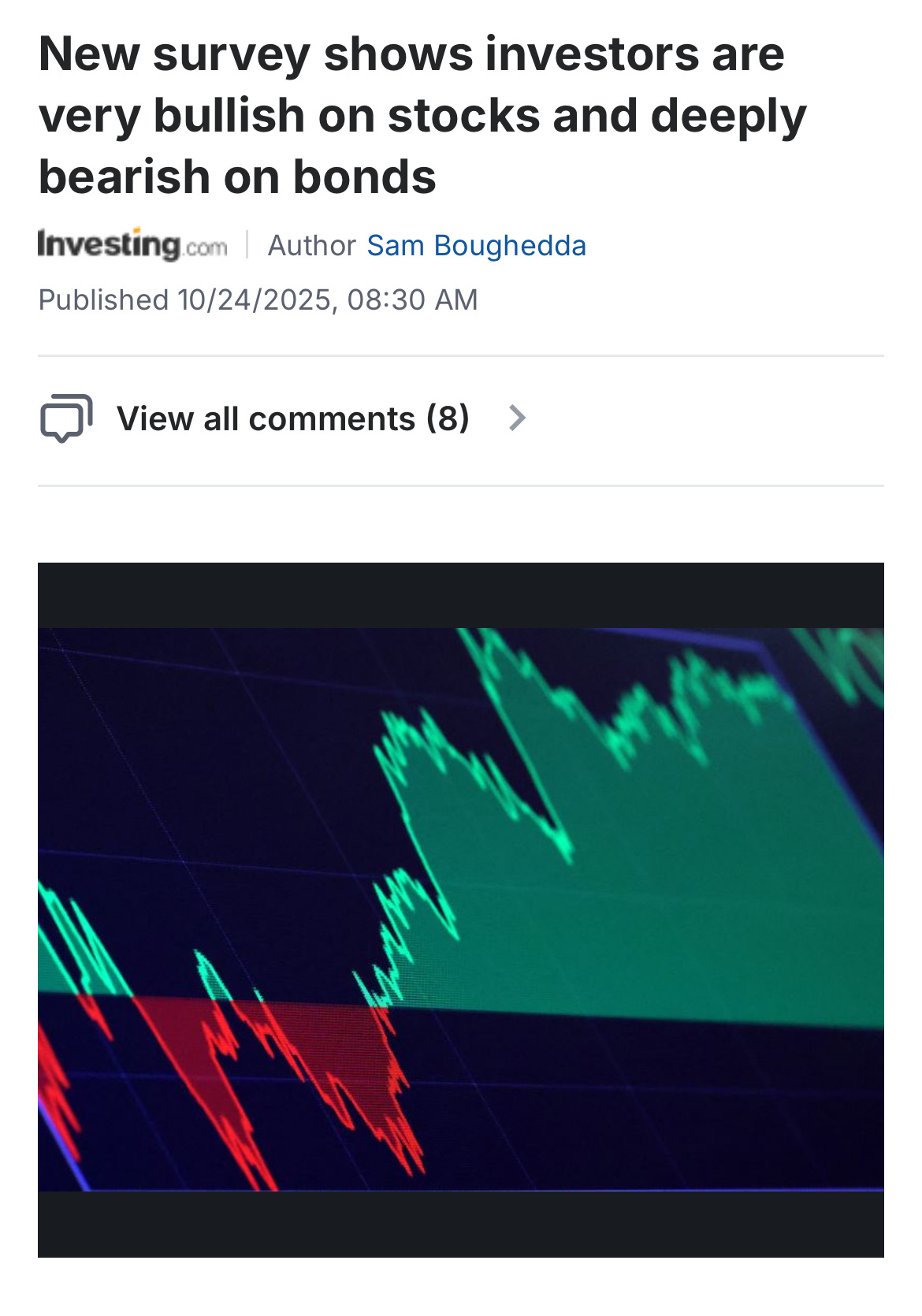Click the Author label text
The height and width of the screenshot is (1316, 922).
coord(312,246)
